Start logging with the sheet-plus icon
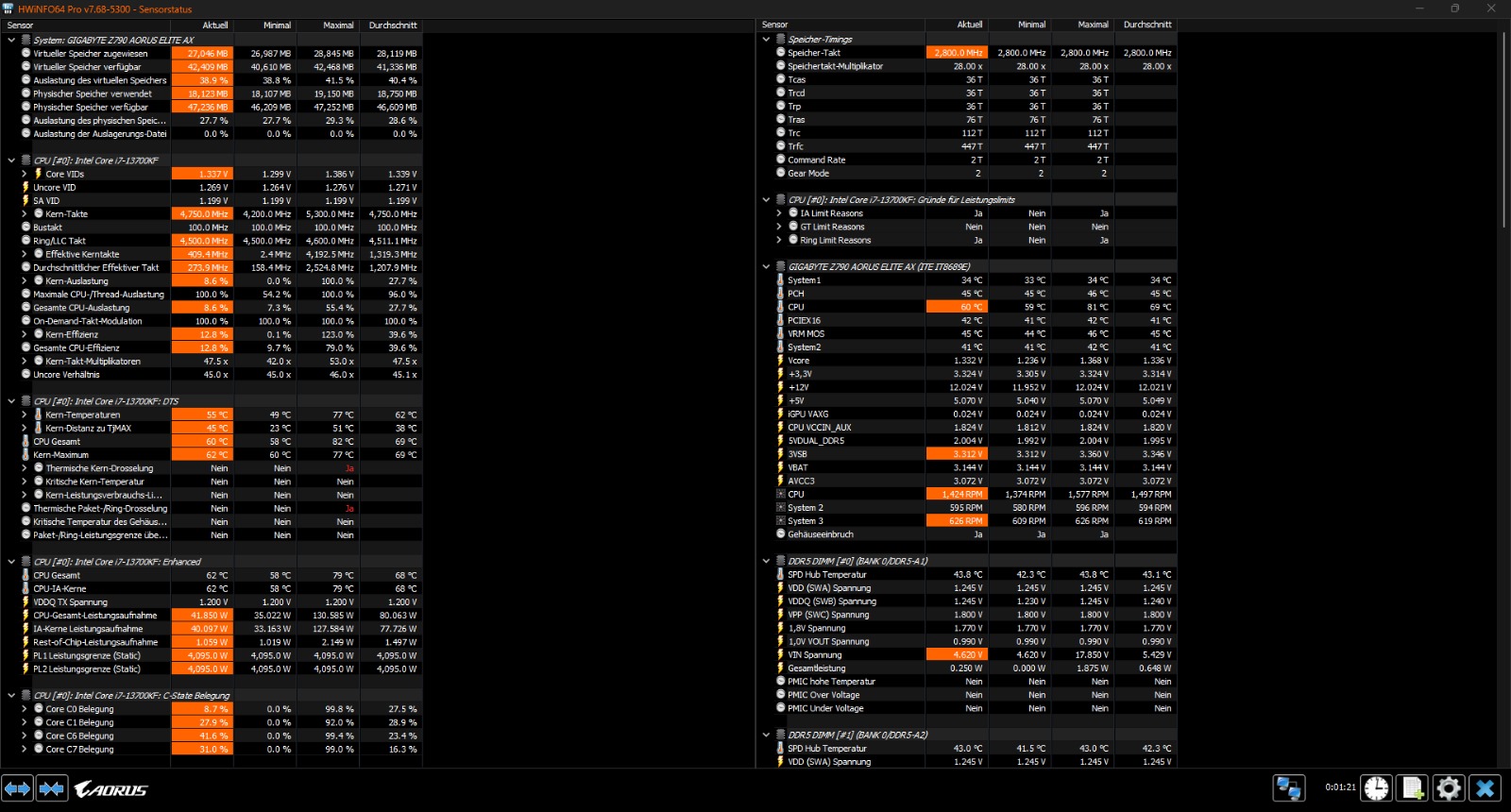Viewport: 1511px width, 812px height. 1413,787
